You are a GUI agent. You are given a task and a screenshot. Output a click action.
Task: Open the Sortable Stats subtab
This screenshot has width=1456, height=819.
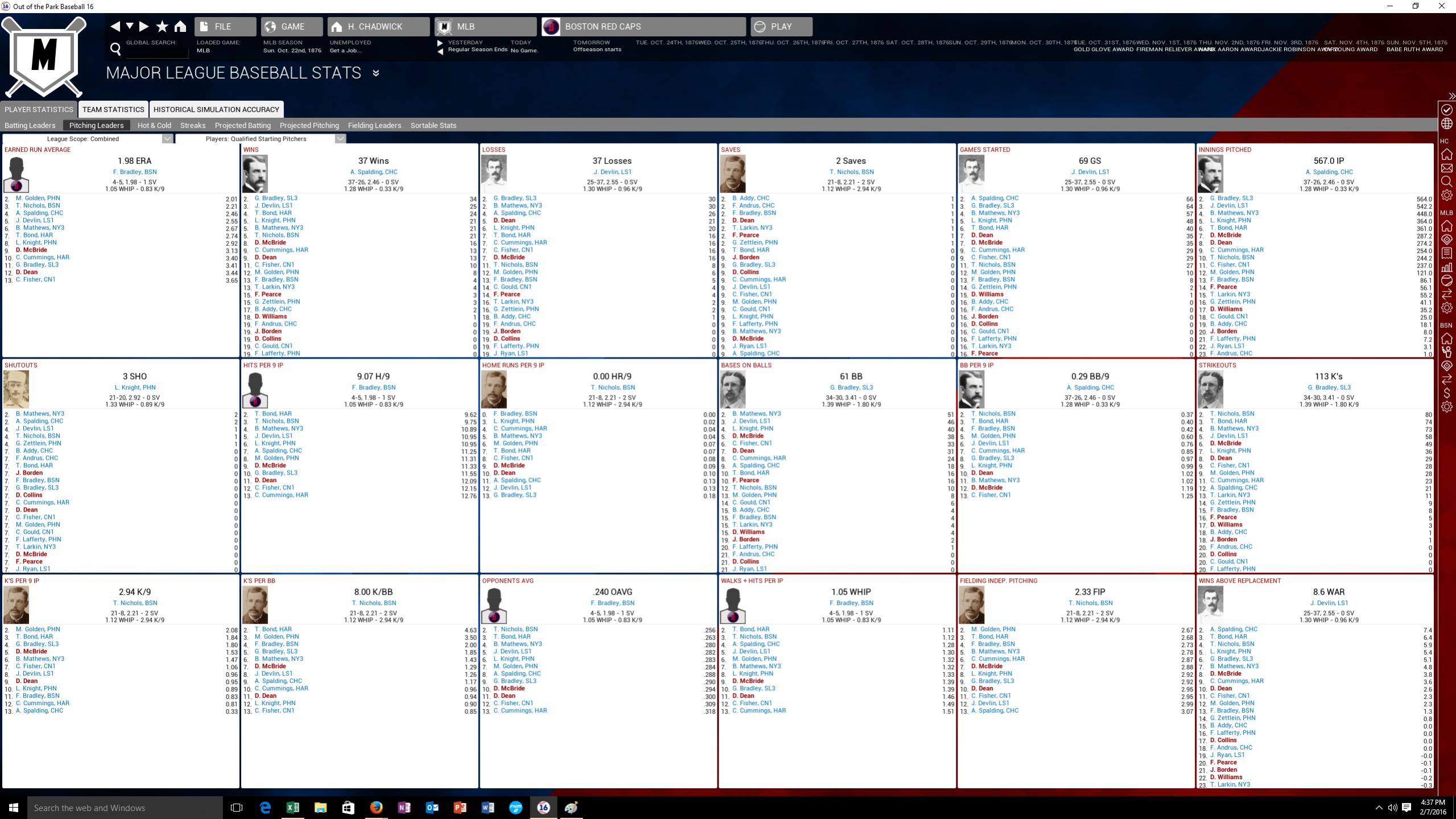(433, 125)
